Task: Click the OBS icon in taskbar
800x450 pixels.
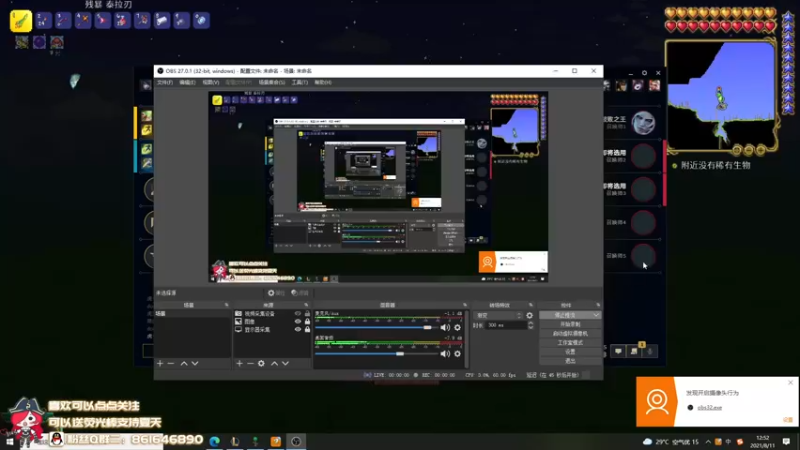Action: (296, 441)
